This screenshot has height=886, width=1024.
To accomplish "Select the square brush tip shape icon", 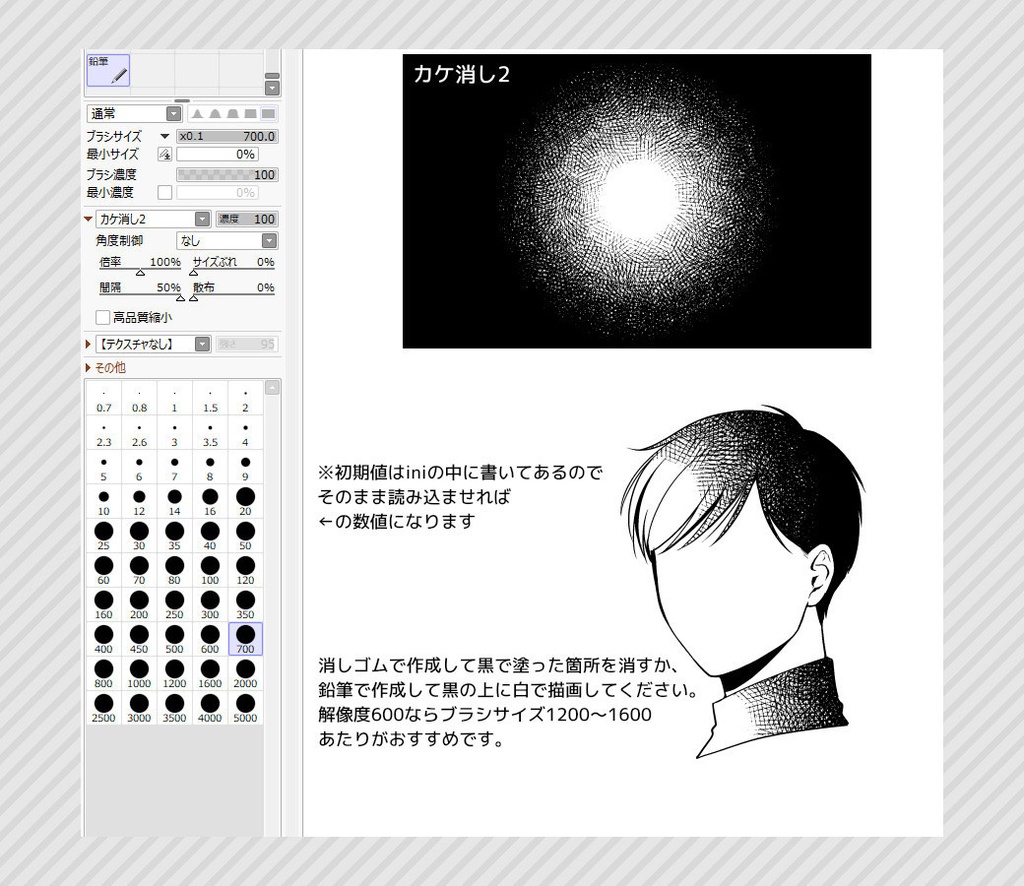I will point(248,114).
